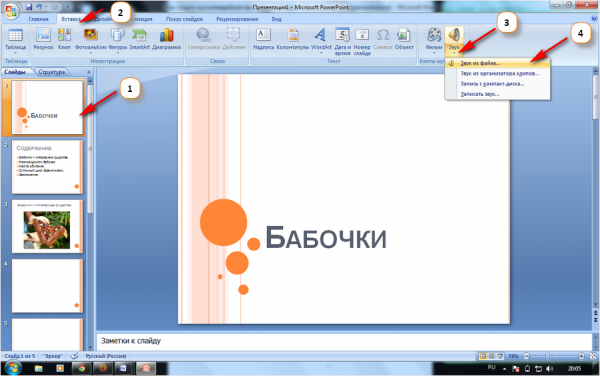The width and height of the screenshot is (600, 376).
Task: Insert a picture with Рисунок
Action: pyautogui.click(x=43, y=39)
